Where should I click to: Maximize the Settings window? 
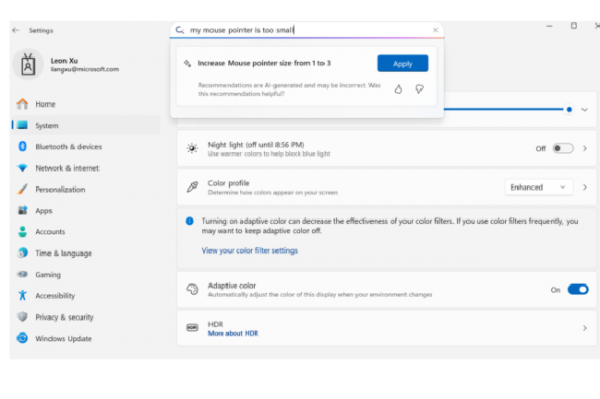[x=574, y=26]
